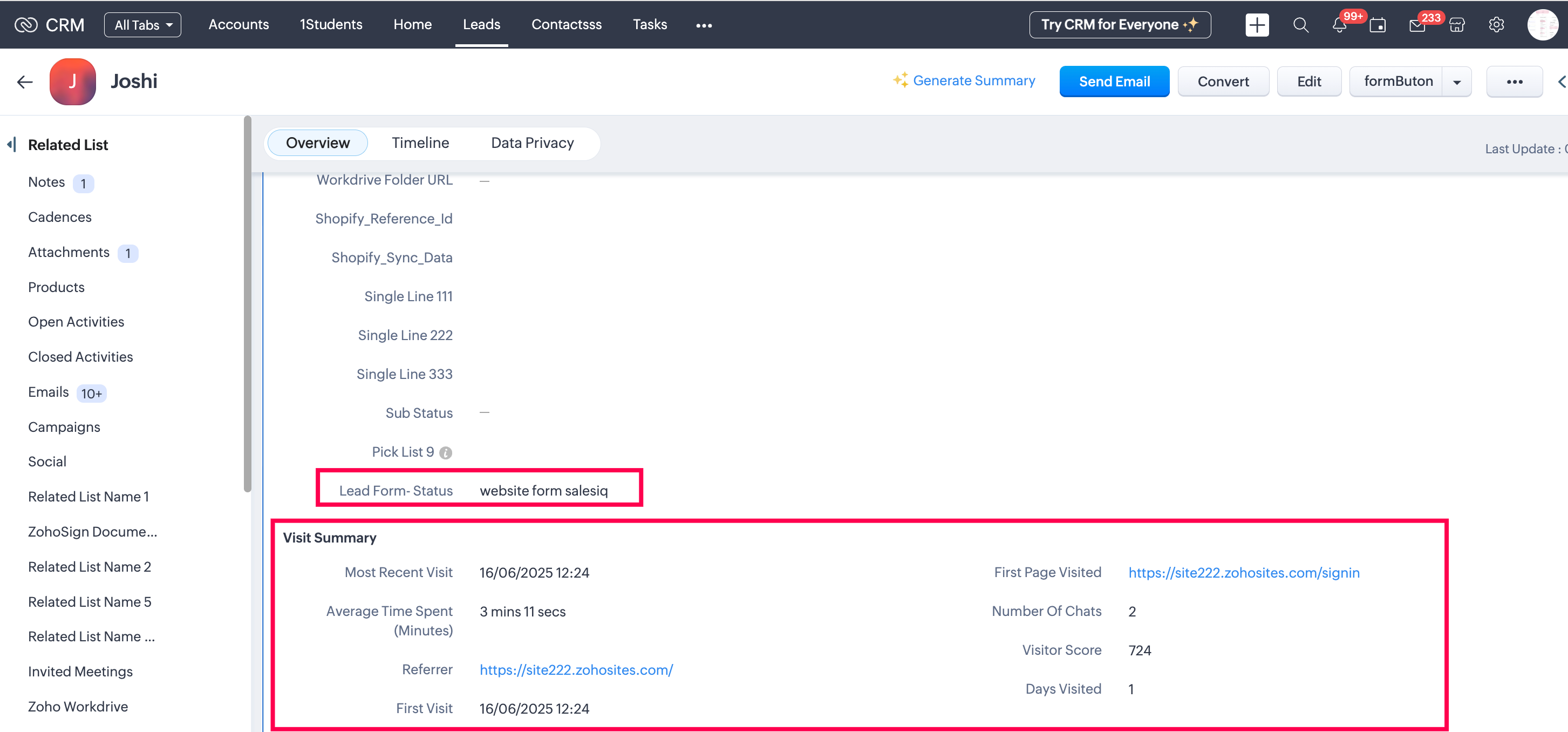Click the Related List sidebar scrollbar
Image resolution: width=1568 pixels, height=732 pixels.
247,304
